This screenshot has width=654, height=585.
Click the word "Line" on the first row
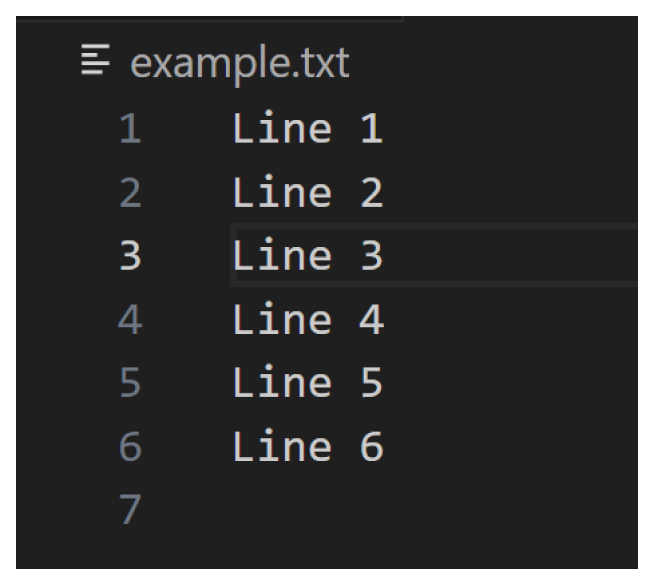point(282,129)
